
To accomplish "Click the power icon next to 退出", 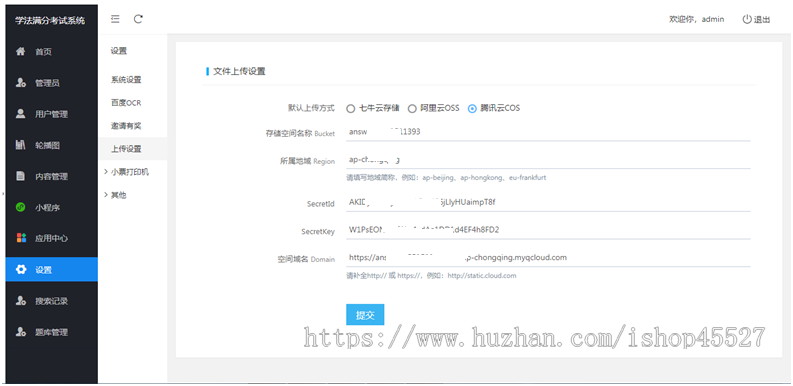I will pyautogui.click(x=747, y=19).
